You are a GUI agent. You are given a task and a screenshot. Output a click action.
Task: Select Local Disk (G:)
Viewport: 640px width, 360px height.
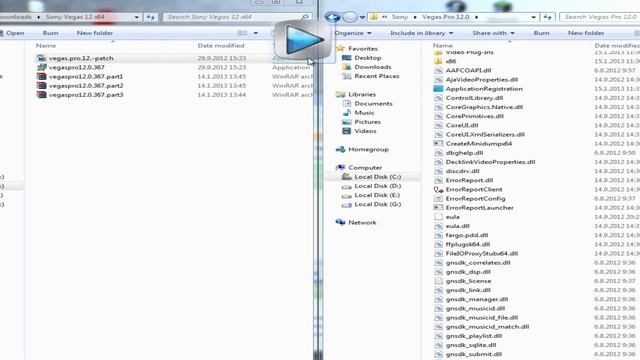[378, 204]
